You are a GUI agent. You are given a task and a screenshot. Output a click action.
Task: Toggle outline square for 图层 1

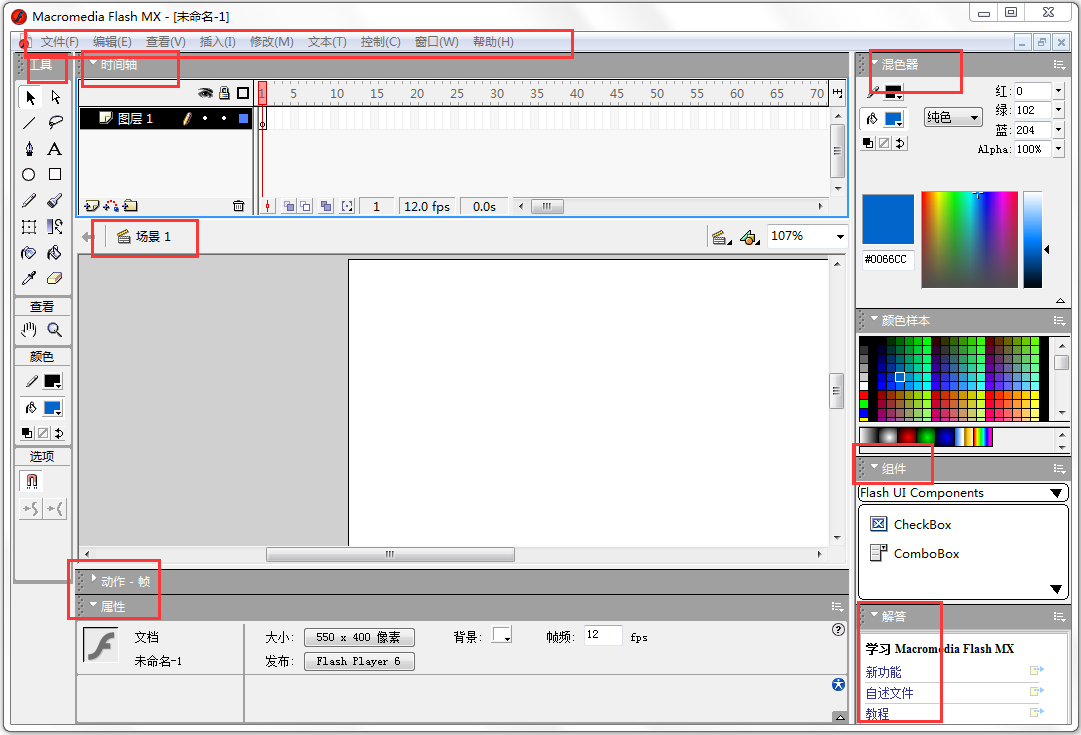(243, 119)
